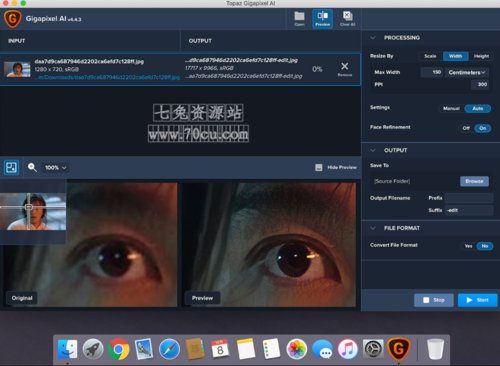500x366 pixels.
Task: Click the 0% progress indicator
Action: click(317, 69)
